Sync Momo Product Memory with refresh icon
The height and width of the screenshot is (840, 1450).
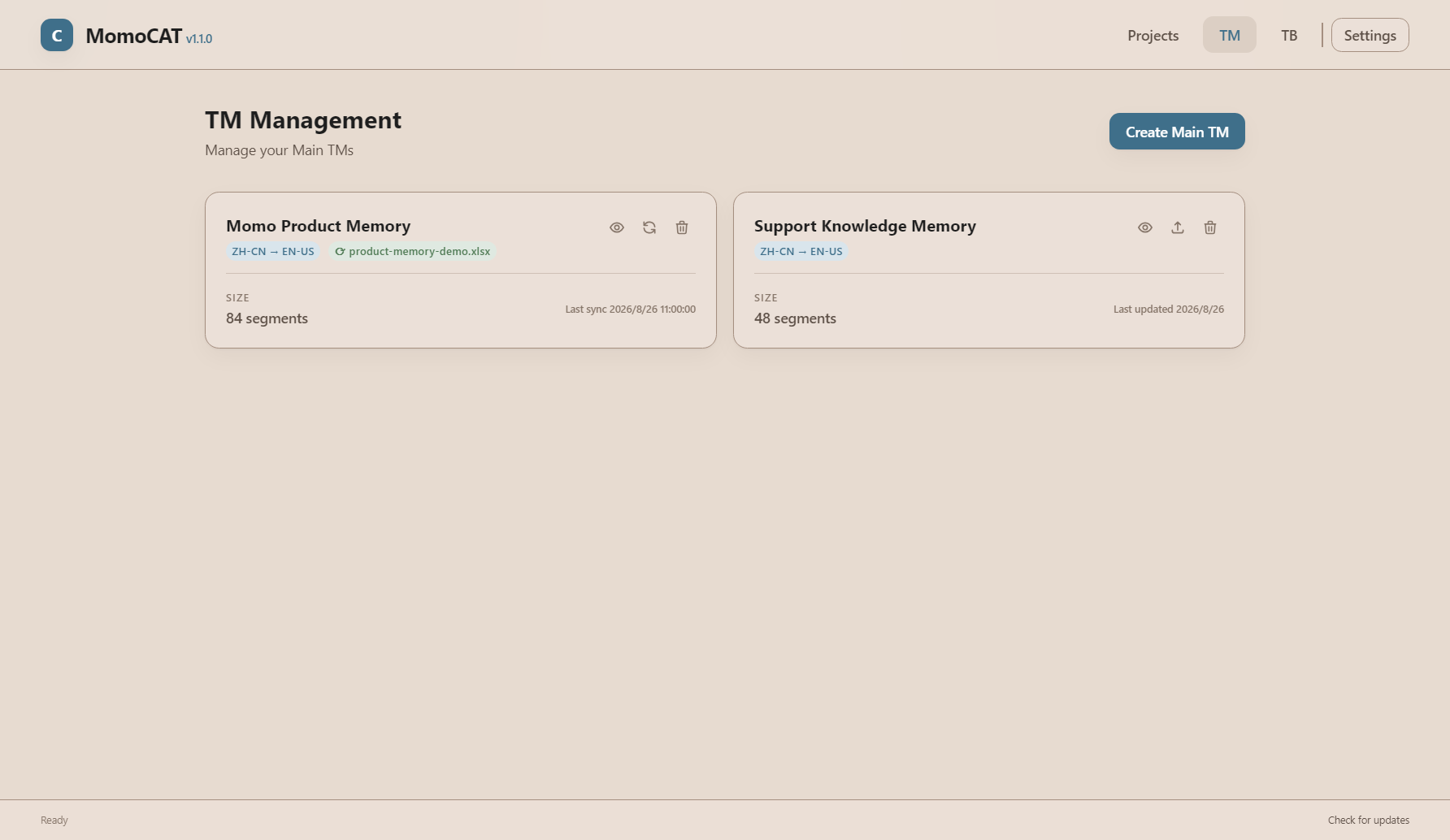pyautogui.click(x=649, y=227)
